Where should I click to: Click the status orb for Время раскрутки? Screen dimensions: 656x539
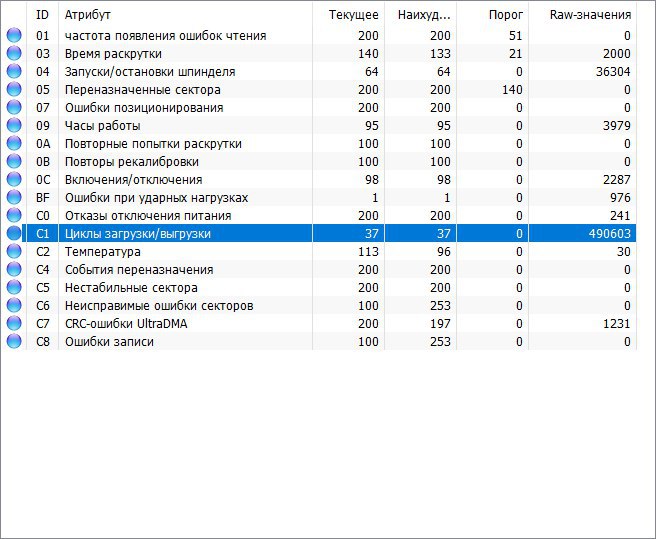(x=14, y=53)
